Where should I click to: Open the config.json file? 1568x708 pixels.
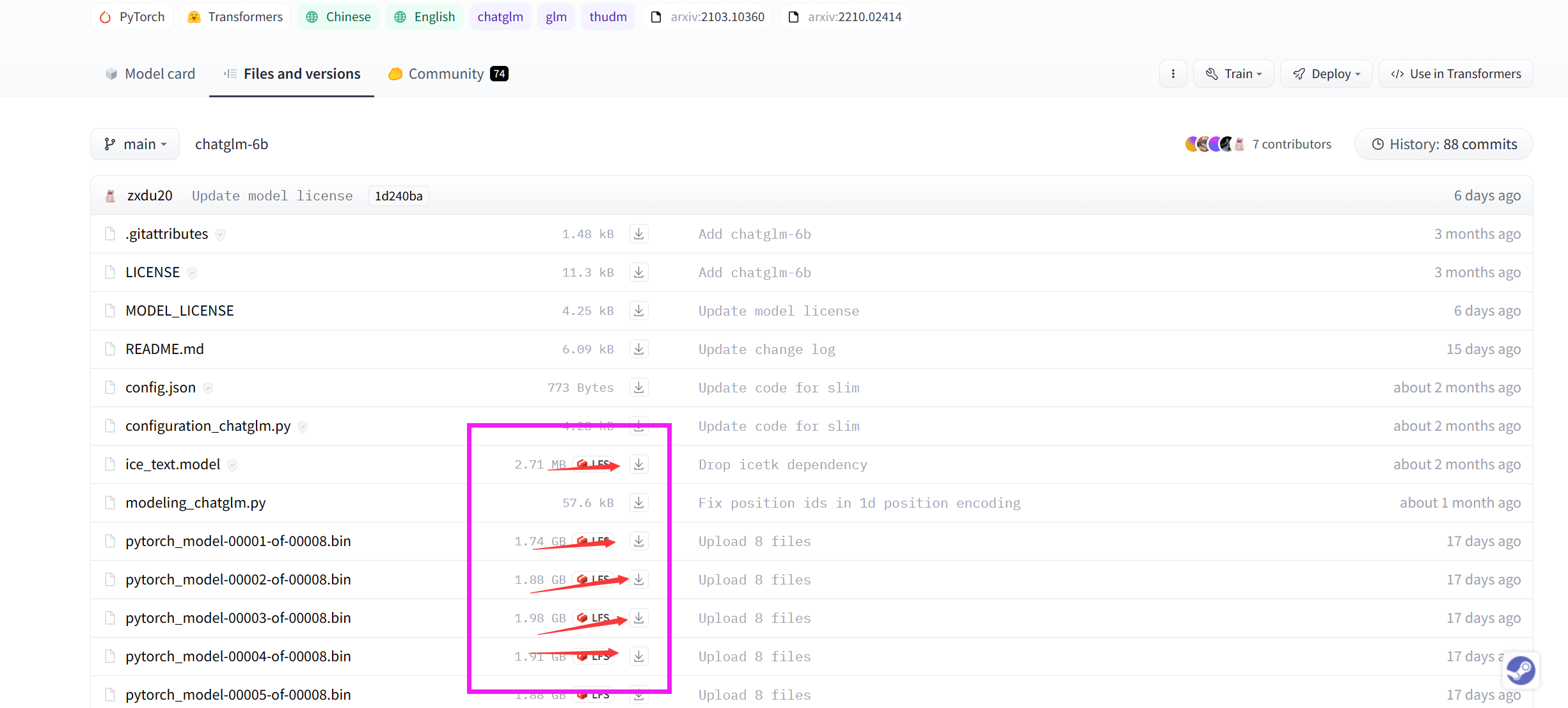pyautogui.click(x=161, y=387)
